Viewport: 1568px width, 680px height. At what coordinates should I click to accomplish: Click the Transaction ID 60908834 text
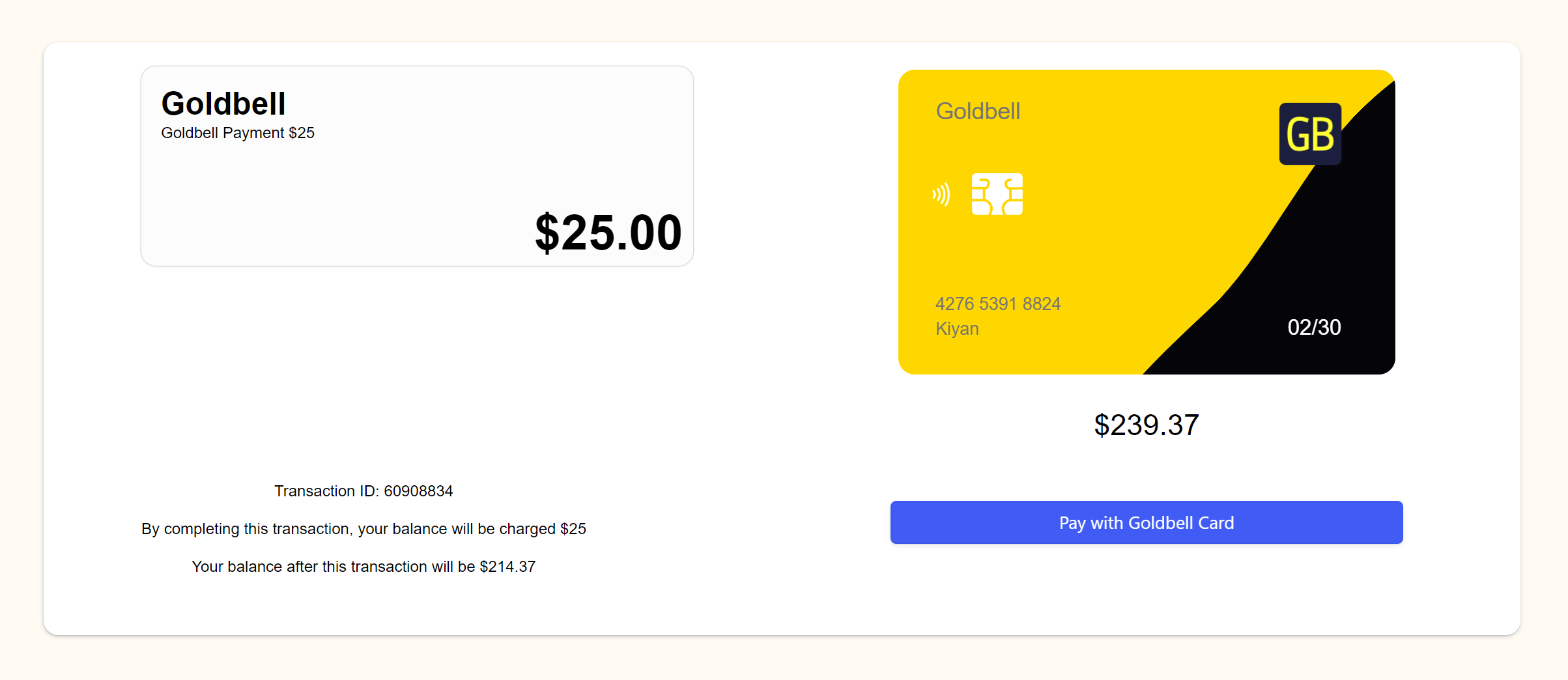coord(363,491)
